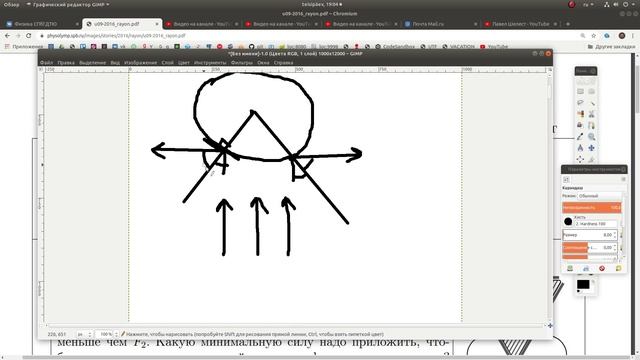This screenshot has width=640, height=360.
Task: Open canvas menu button at ruler corner
Action: [41, 69]
